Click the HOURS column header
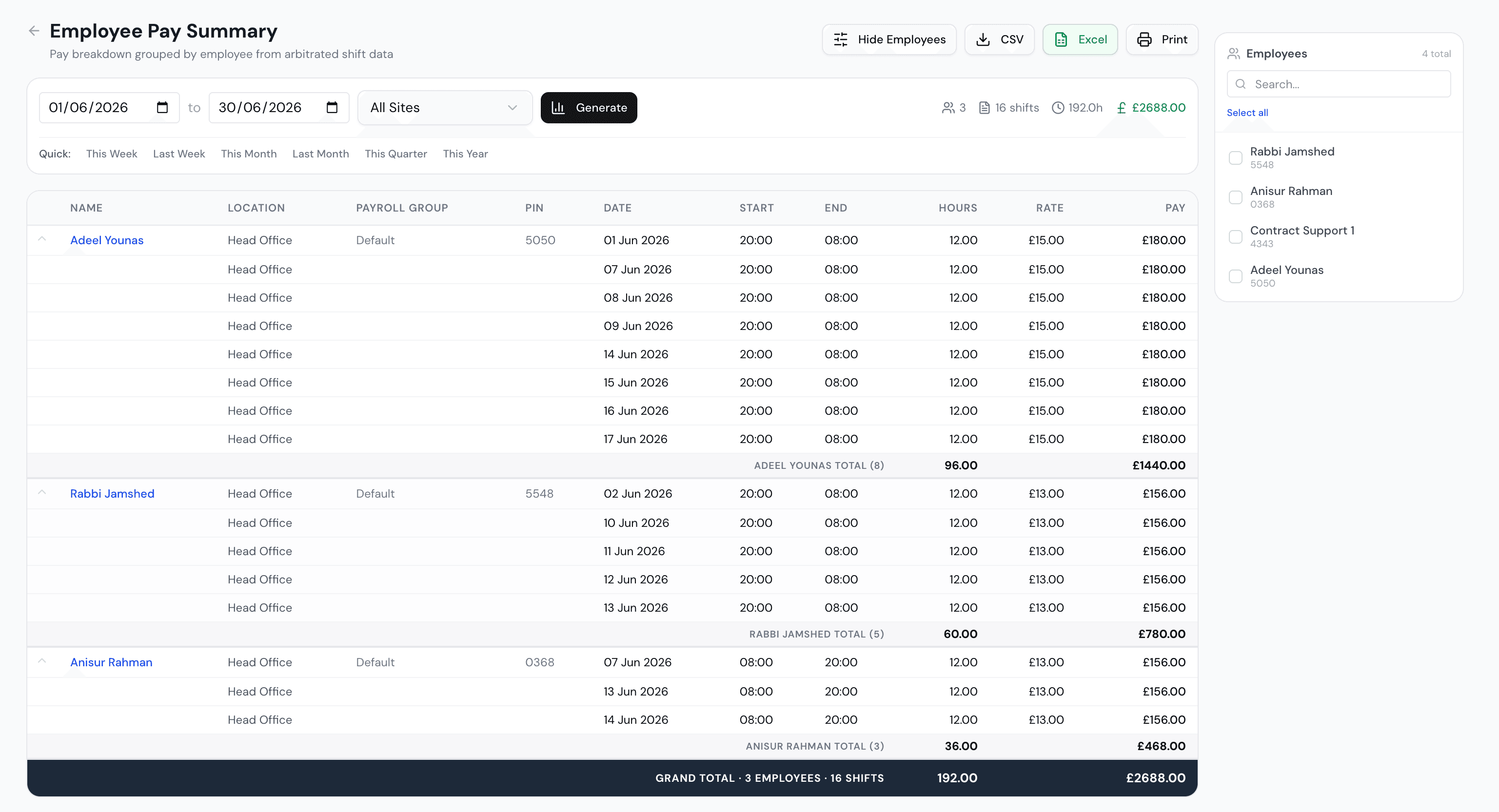Image resolution: width=1499 pixels, height=812 pixels. click(958, 208)
